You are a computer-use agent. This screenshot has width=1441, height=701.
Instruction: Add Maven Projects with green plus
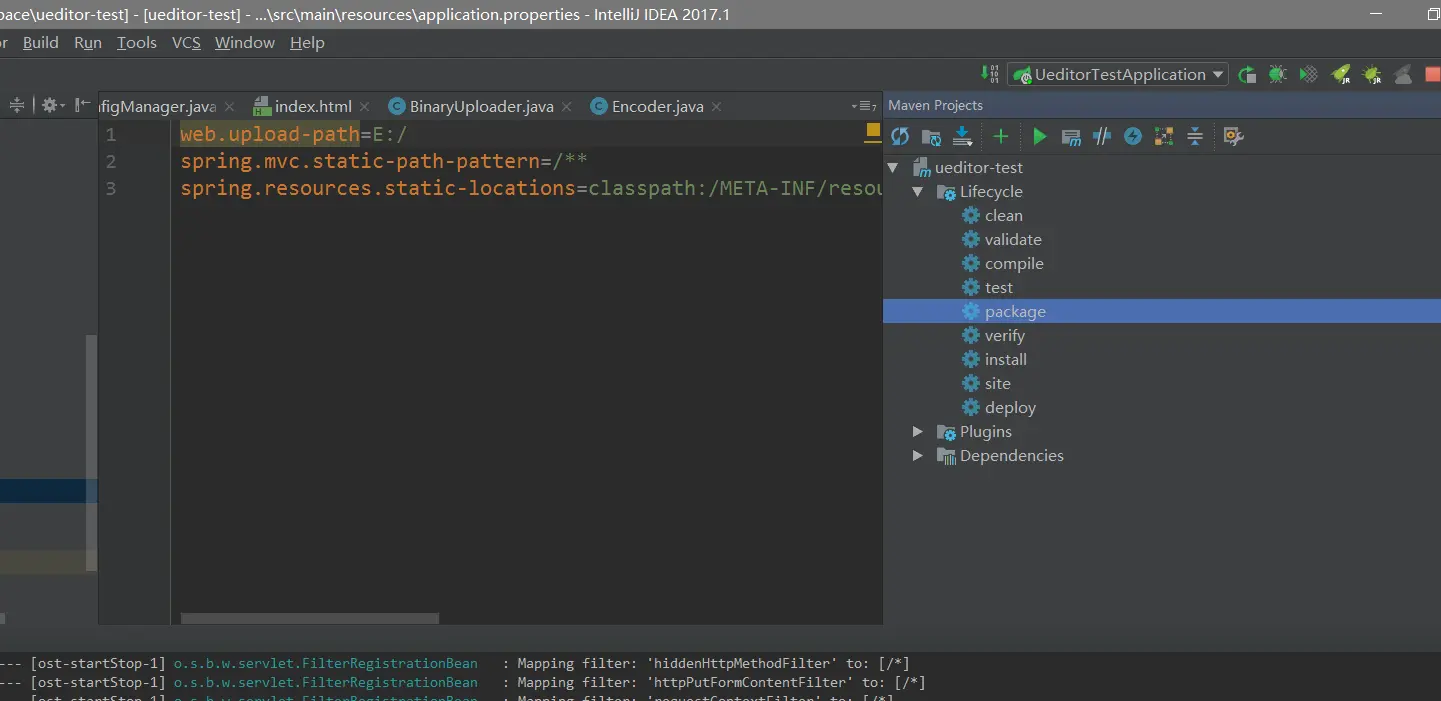[1000, 136]
